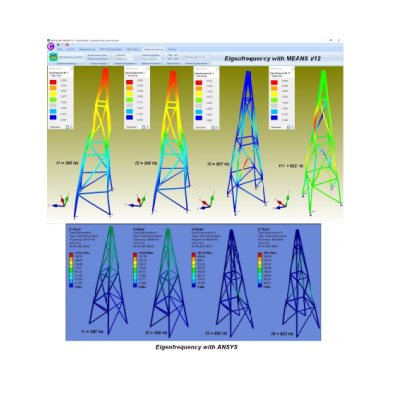396x396 pixels.
Task: Open the Legend dropdown in the ribbon
Action: (124, 55)
